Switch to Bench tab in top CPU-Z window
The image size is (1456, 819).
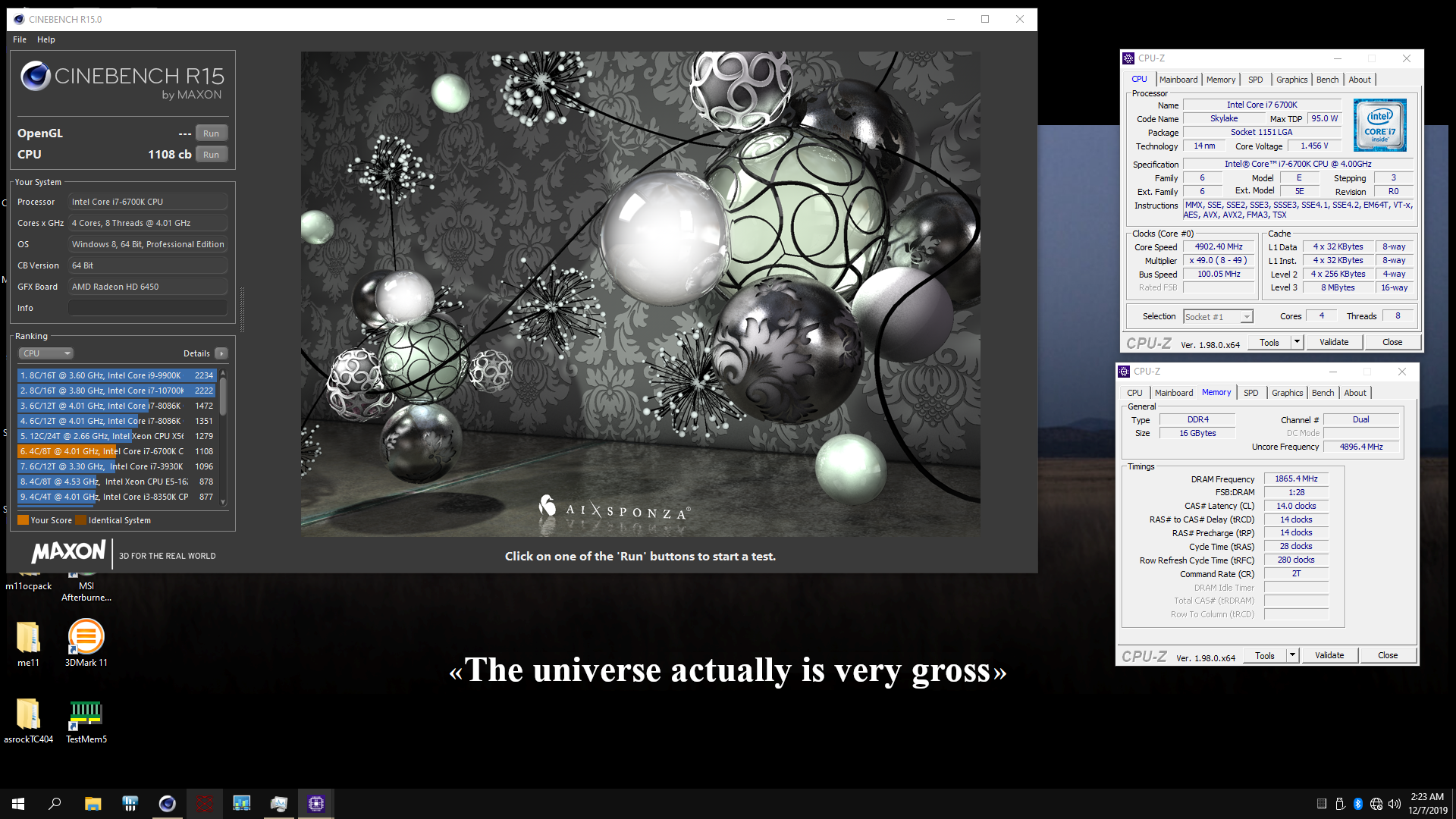[x=1327, y=80]
